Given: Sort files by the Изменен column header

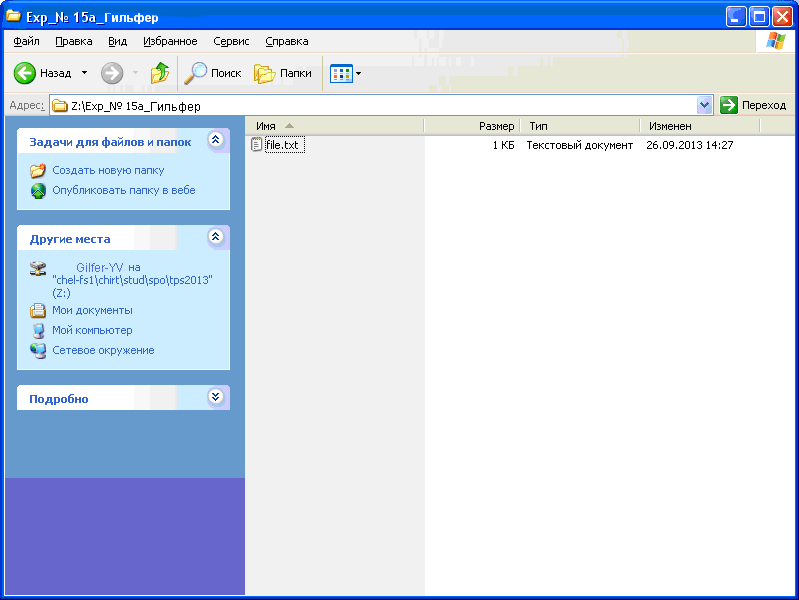Looking at the screenshot, I should [700, 126].
